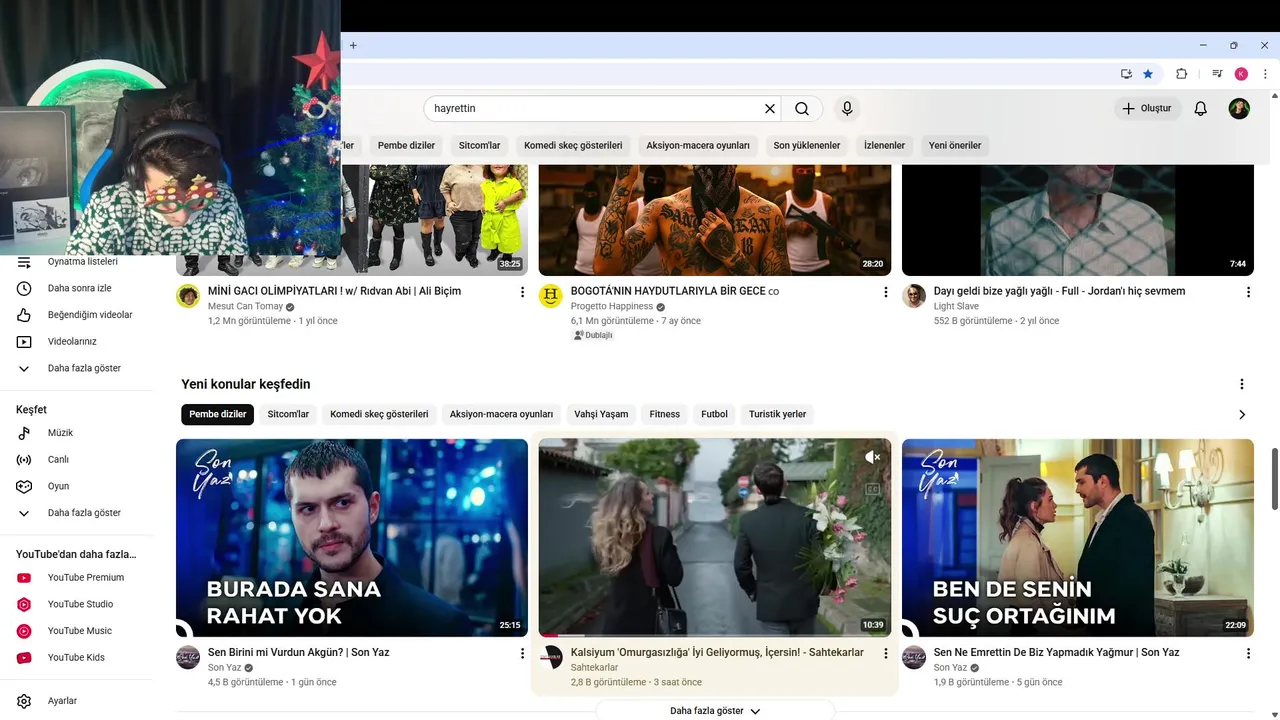Select top Pembe diziler filter chip
Viewport: 1280px width, 720px height.
pyautogui.click(x=406, y=145)
